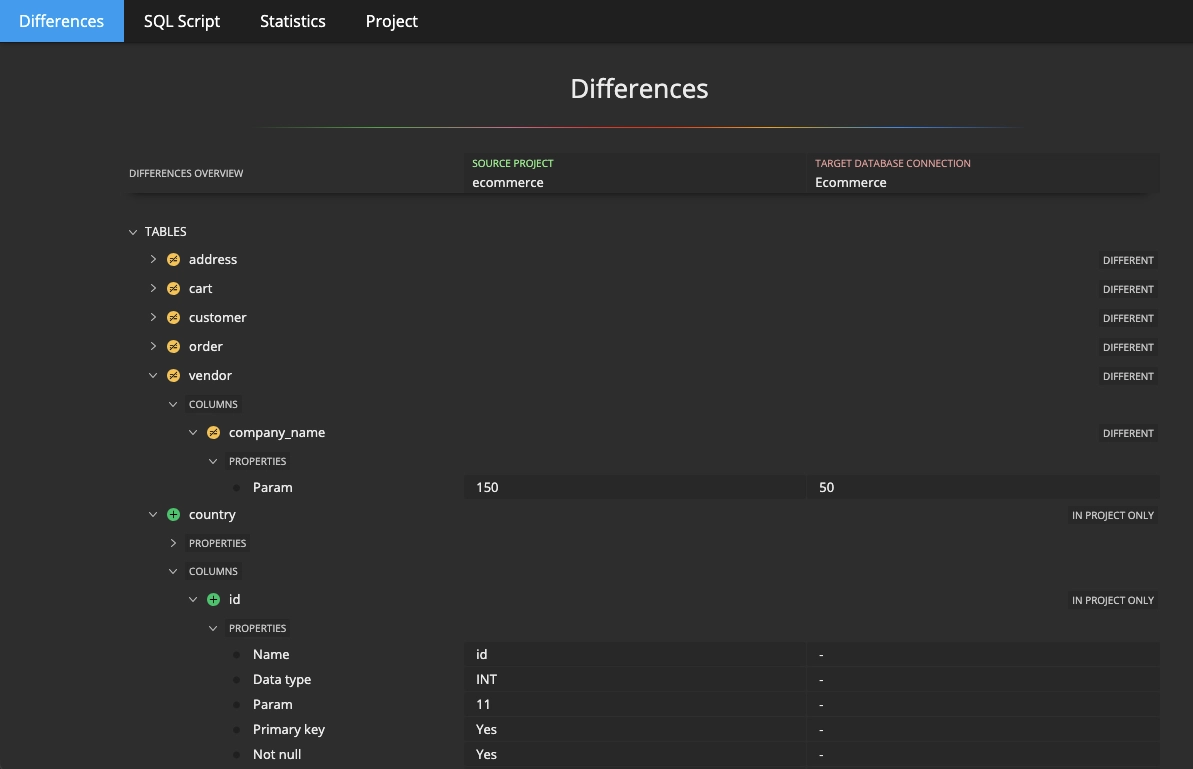
Task: Click the orange icon next to company_name
Action: tap(213, 433)
